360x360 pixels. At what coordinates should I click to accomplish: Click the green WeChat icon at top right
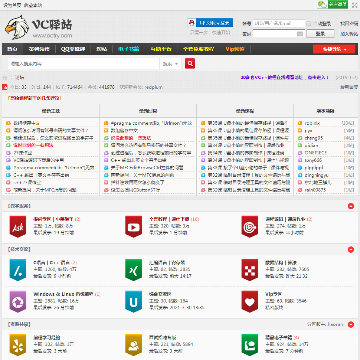pos(322,4)
